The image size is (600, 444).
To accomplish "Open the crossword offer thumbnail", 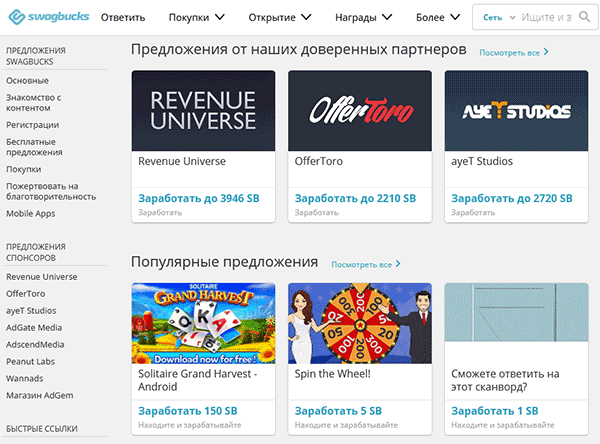I will (516, 312).
